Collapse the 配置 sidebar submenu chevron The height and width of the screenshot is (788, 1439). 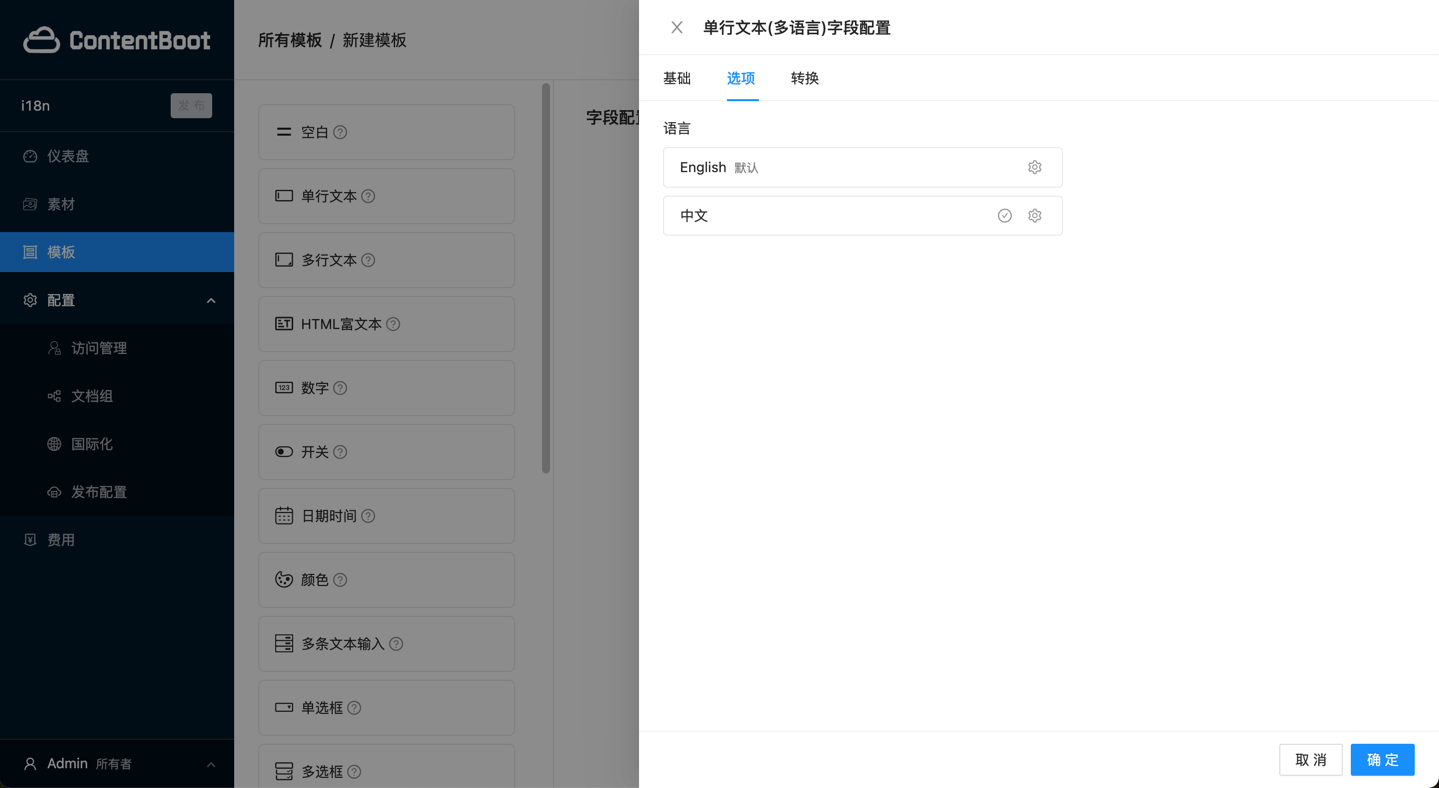[211, 300]
